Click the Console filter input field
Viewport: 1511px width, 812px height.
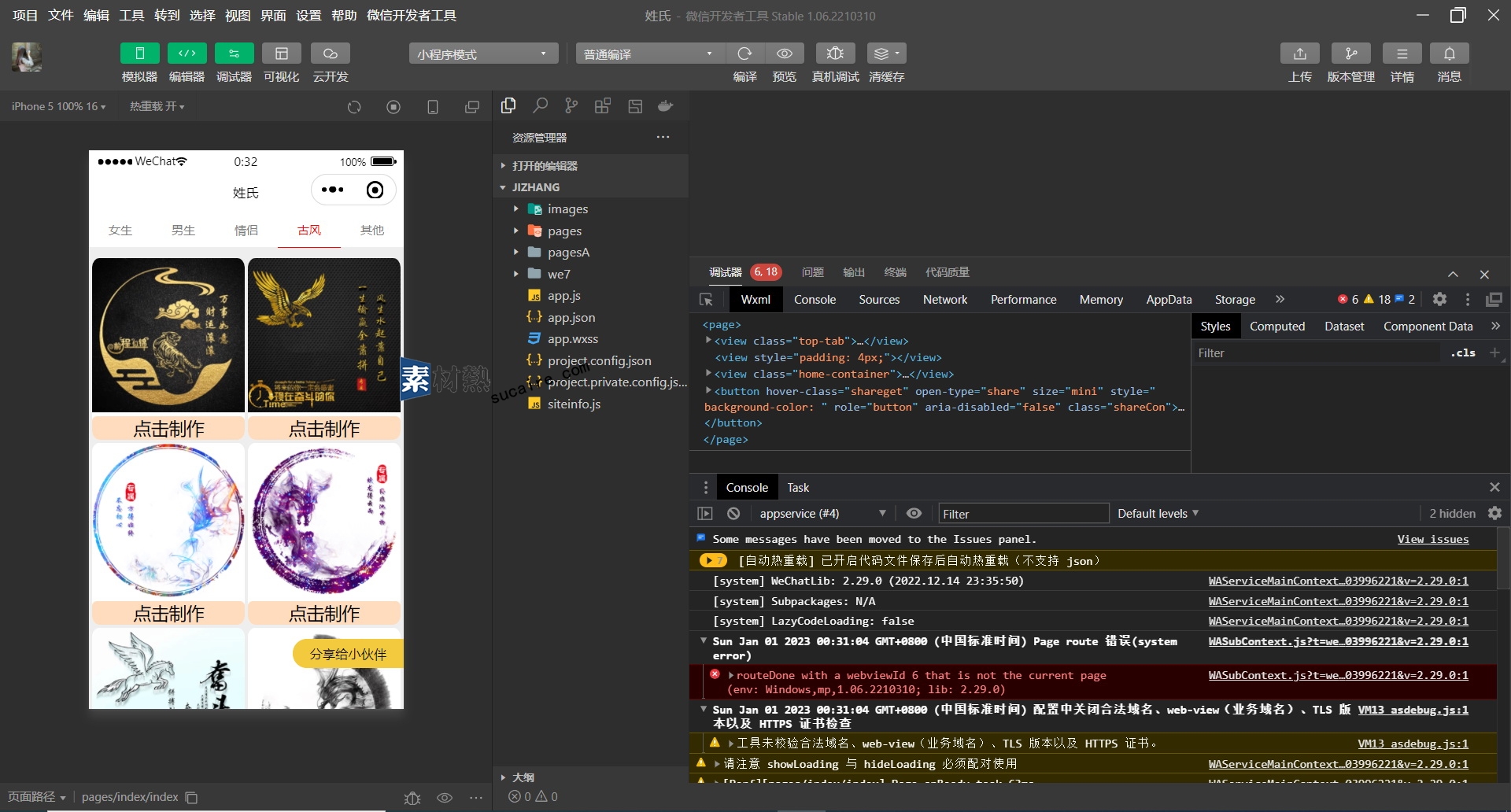point(1024,514)
